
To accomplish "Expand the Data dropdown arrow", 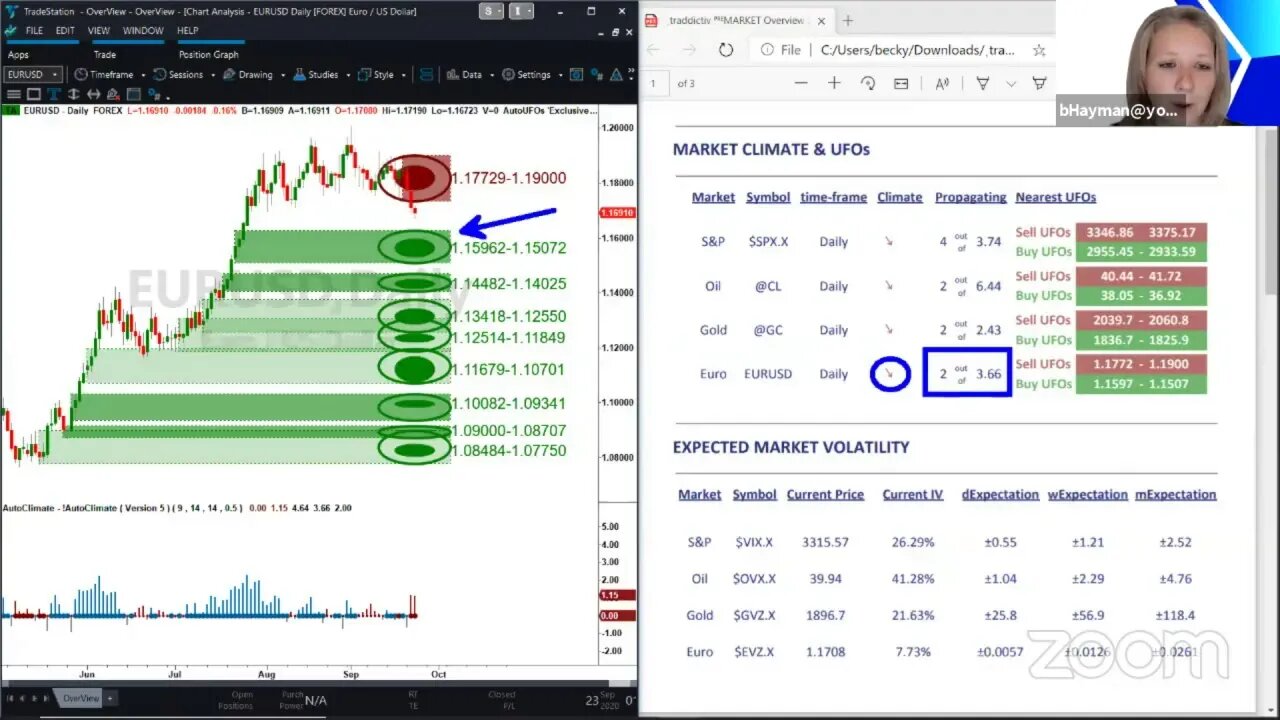I will 492,74.
